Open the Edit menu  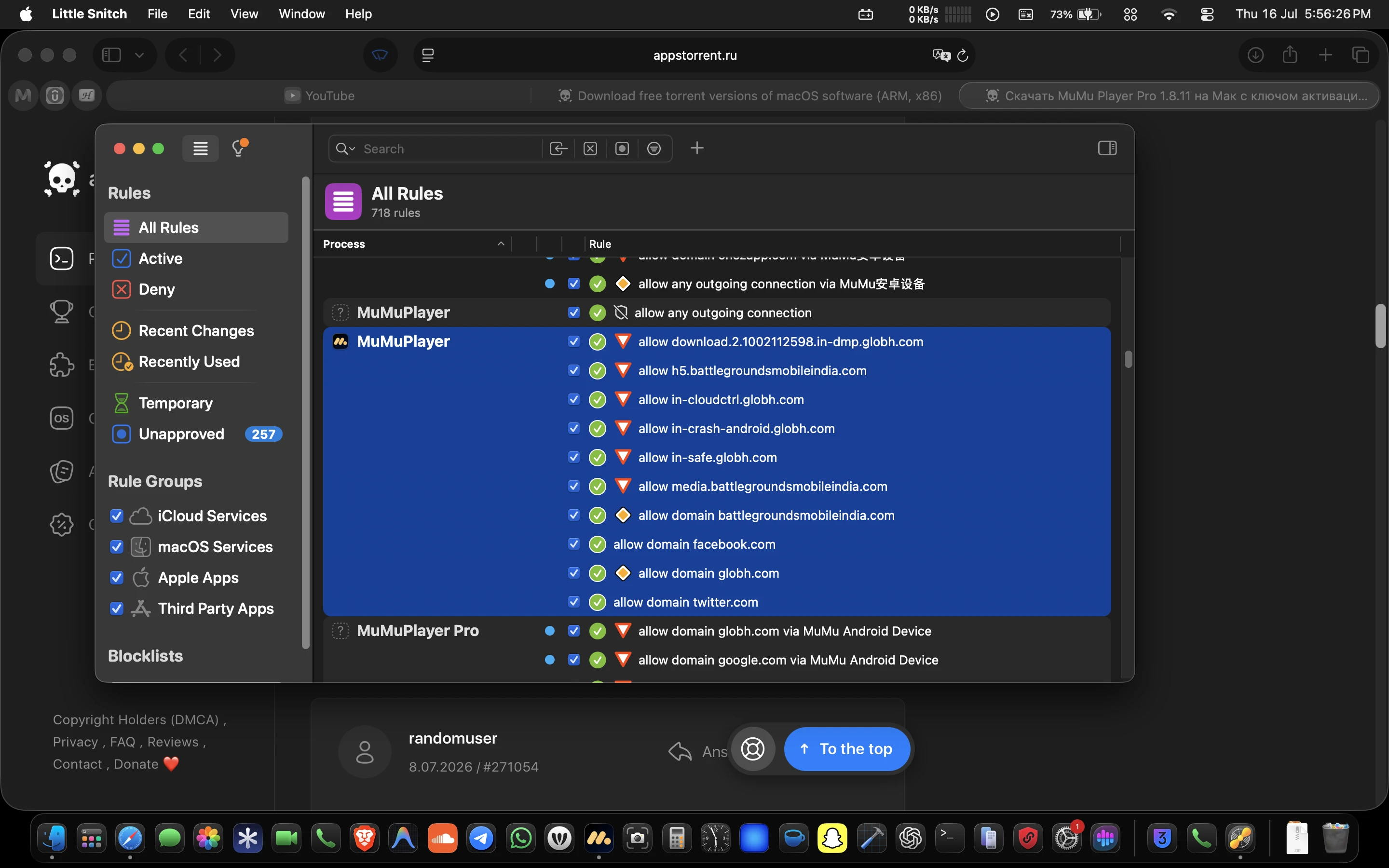click(x=199, y=14)
